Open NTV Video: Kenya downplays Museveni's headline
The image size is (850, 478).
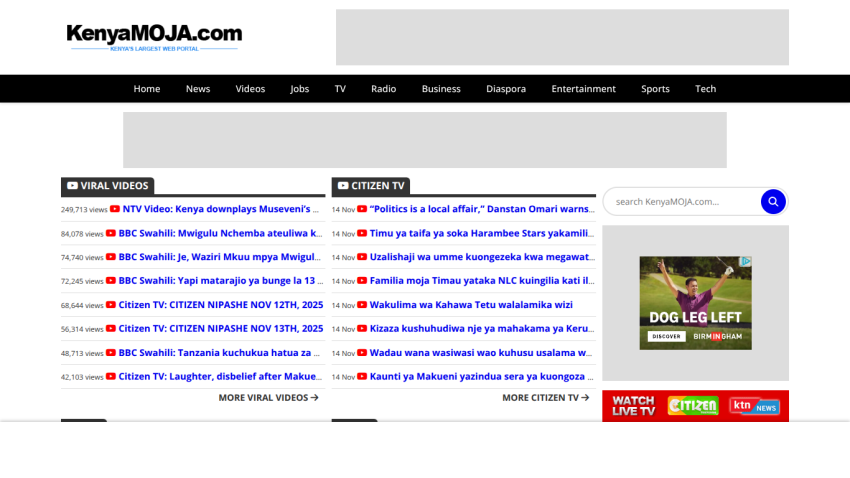point(221,209)
